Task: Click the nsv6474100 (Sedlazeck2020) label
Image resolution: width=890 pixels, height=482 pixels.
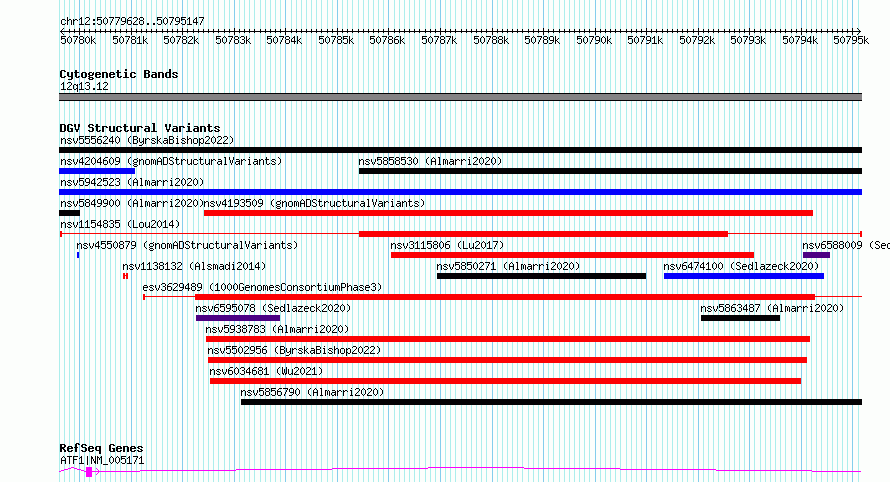Action: [x=741, y=266]
